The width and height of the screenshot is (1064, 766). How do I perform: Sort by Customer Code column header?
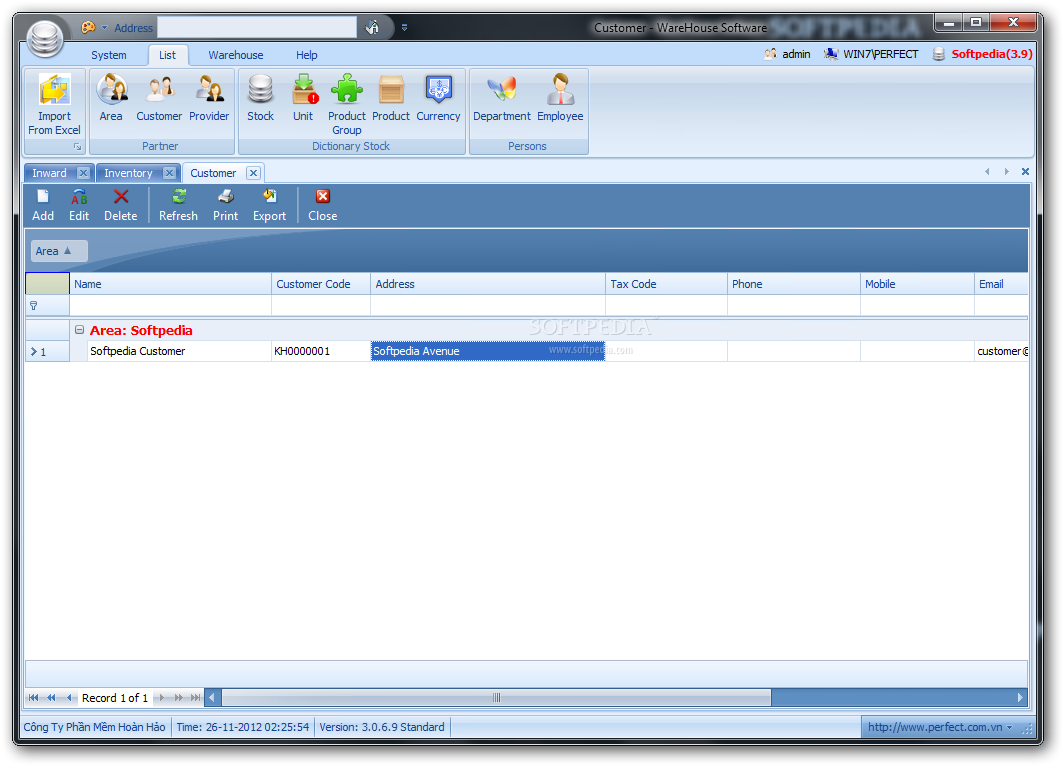pos(321,284)
